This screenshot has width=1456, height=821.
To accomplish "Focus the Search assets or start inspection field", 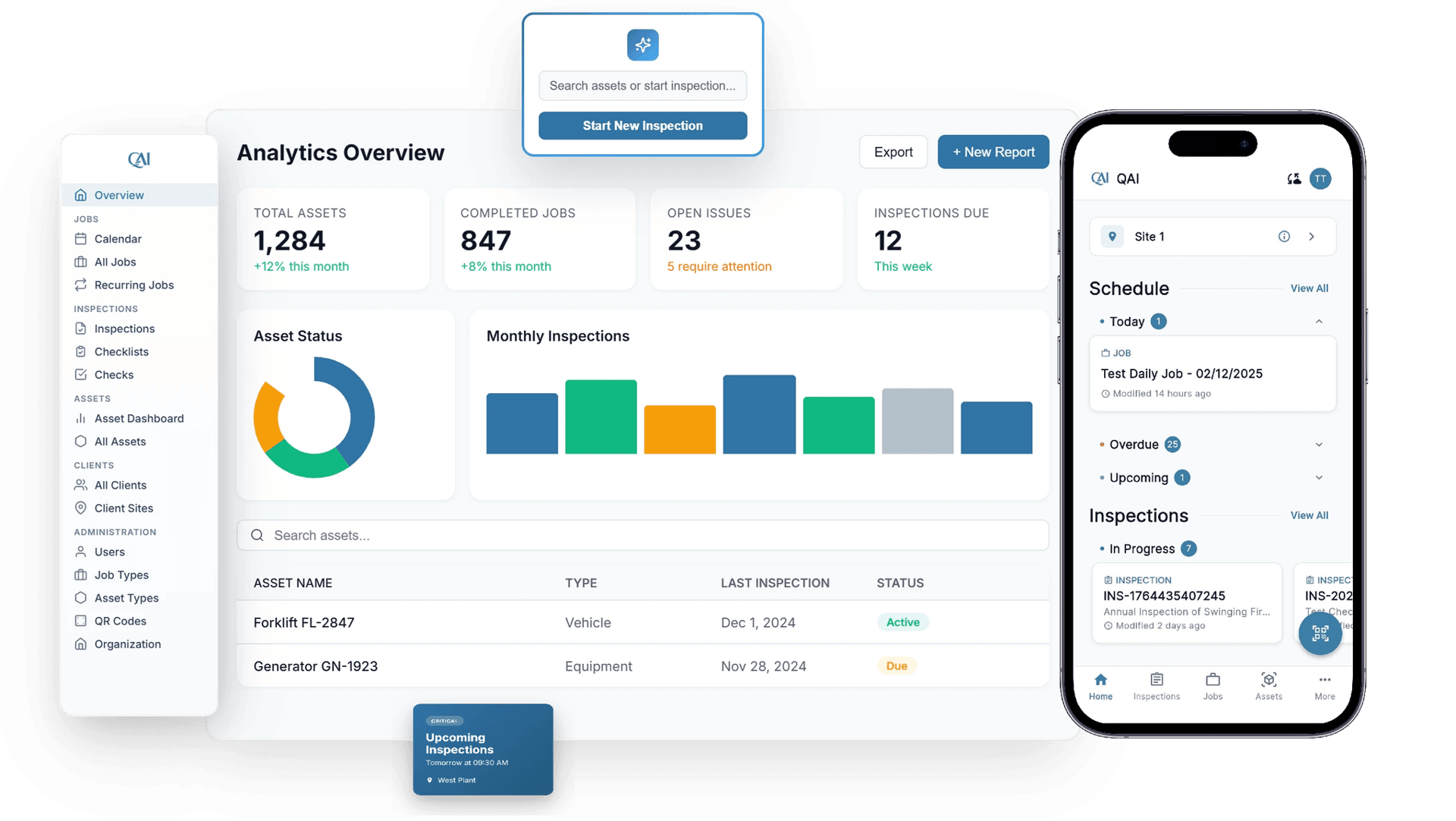I will pos(642,86).
